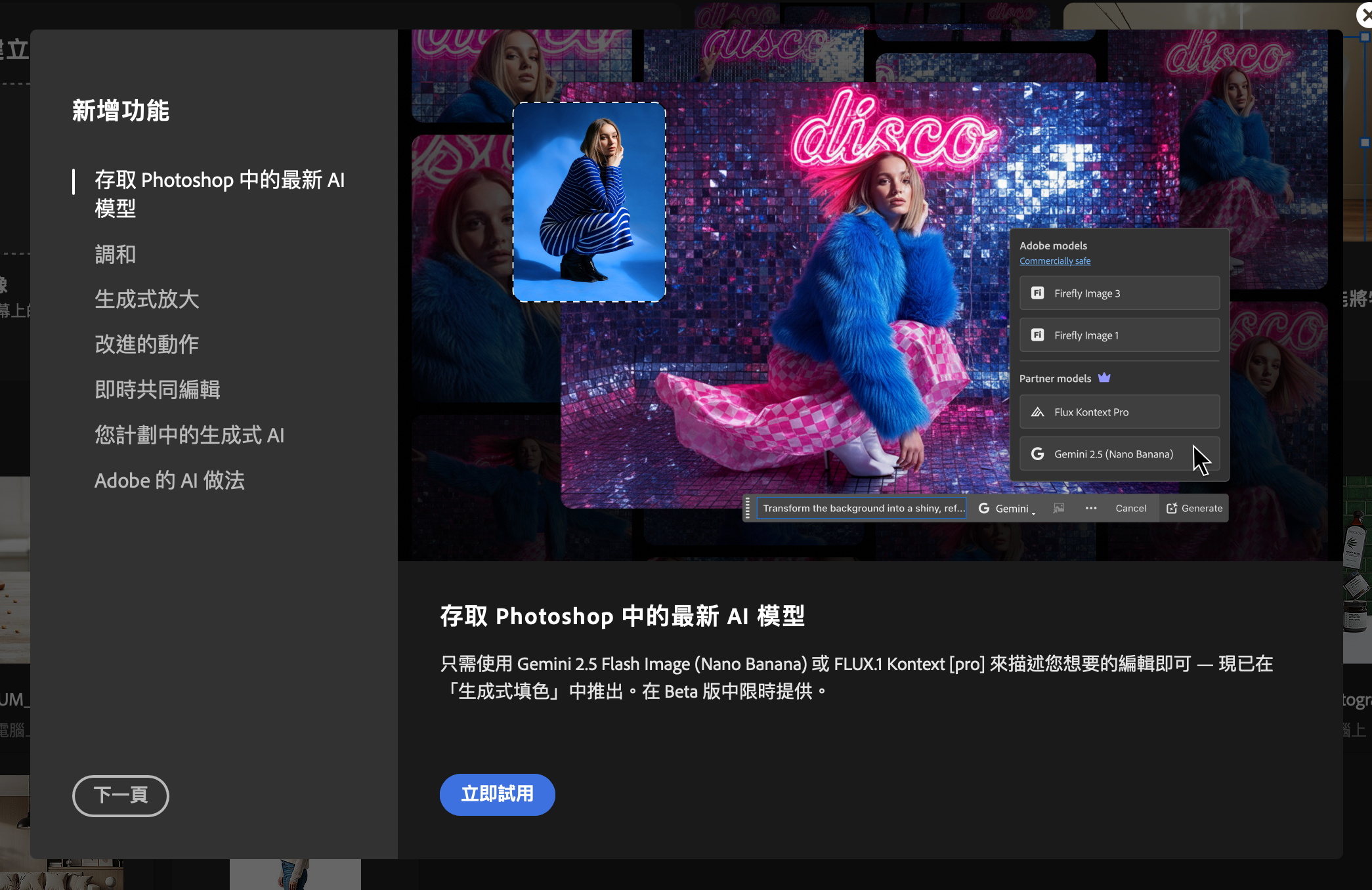The image size is (1372, 890).
Task: Click the prompt text field in taskbar
Action: click(x=861, y=508)
